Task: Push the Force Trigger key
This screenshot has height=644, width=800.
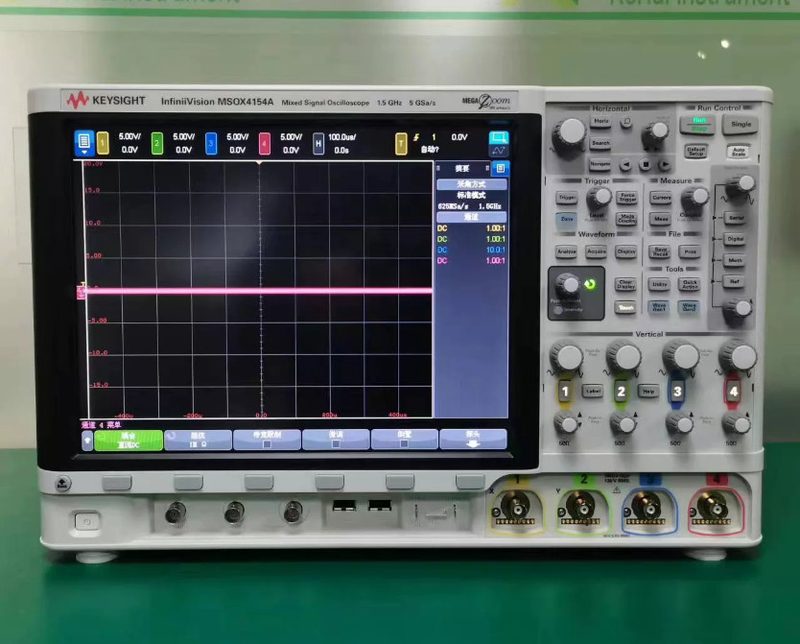Action: pyautogui.click(x=627, y=197)
